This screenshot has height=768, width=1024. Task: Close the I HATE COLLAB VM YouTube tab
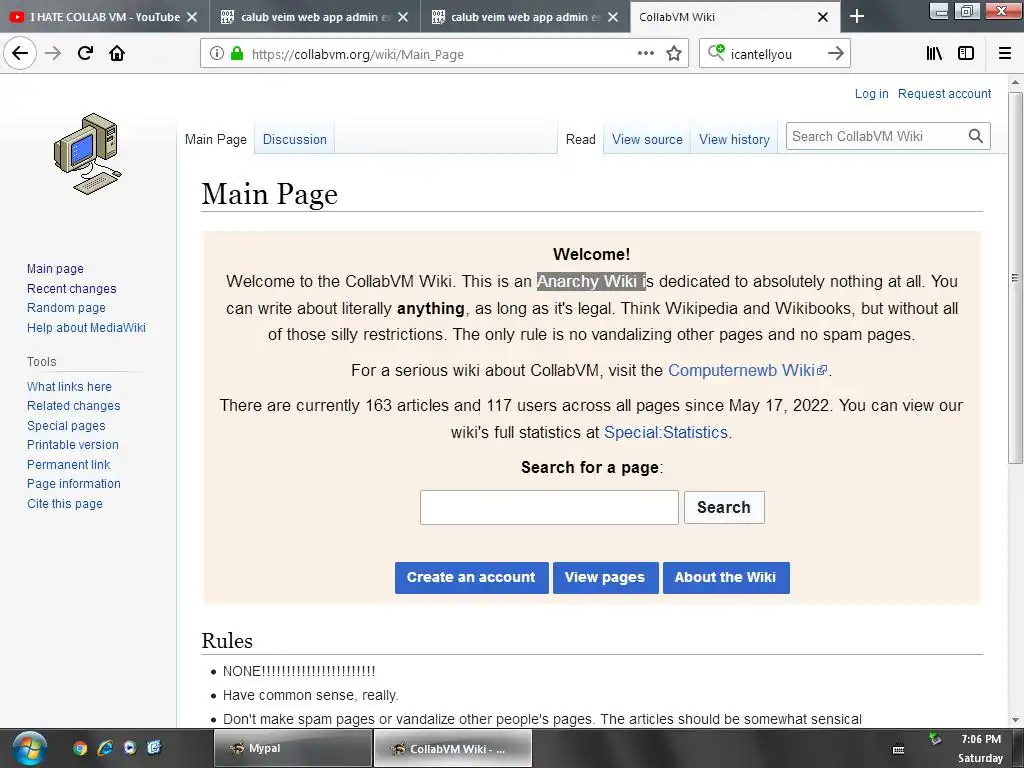192,17
